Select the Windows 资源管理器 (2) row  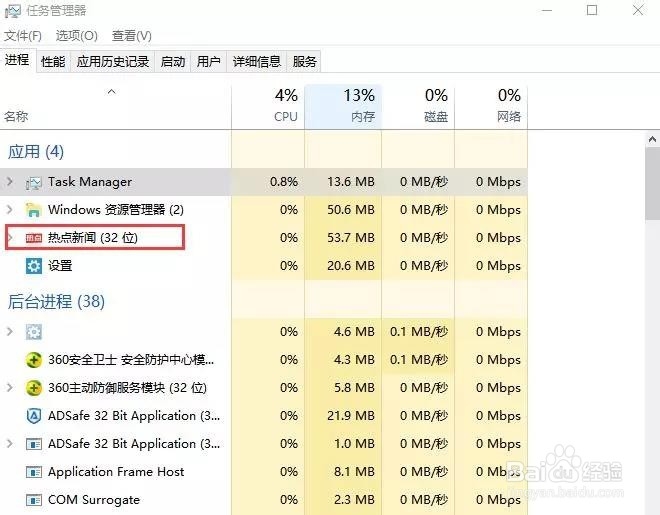[263, 210]
